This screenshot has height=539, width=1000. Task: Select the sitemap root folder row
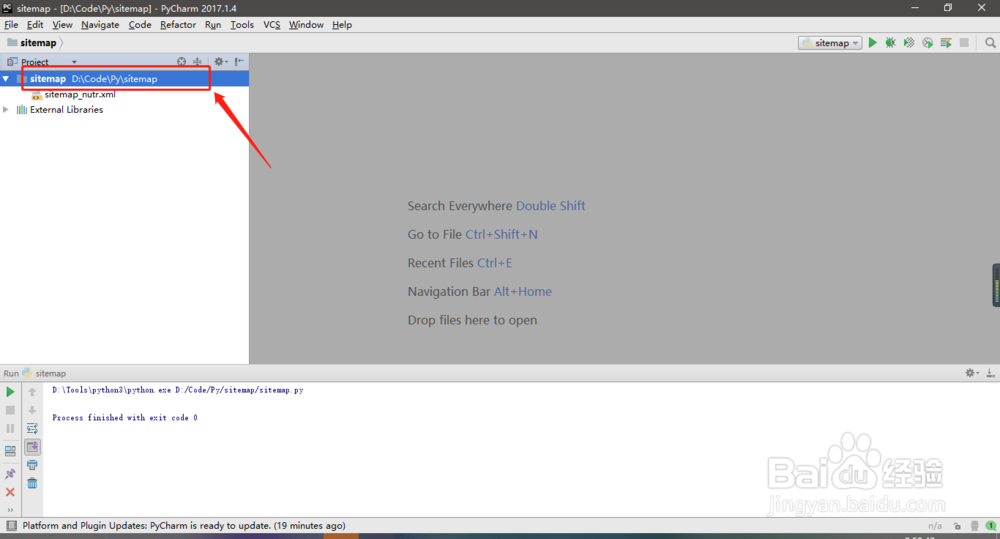[x=124, y=78]
